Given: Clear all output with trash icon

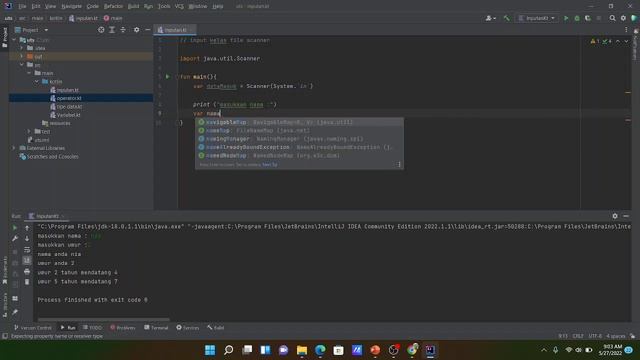Looking at the screenshot, I should coord(27,282).
